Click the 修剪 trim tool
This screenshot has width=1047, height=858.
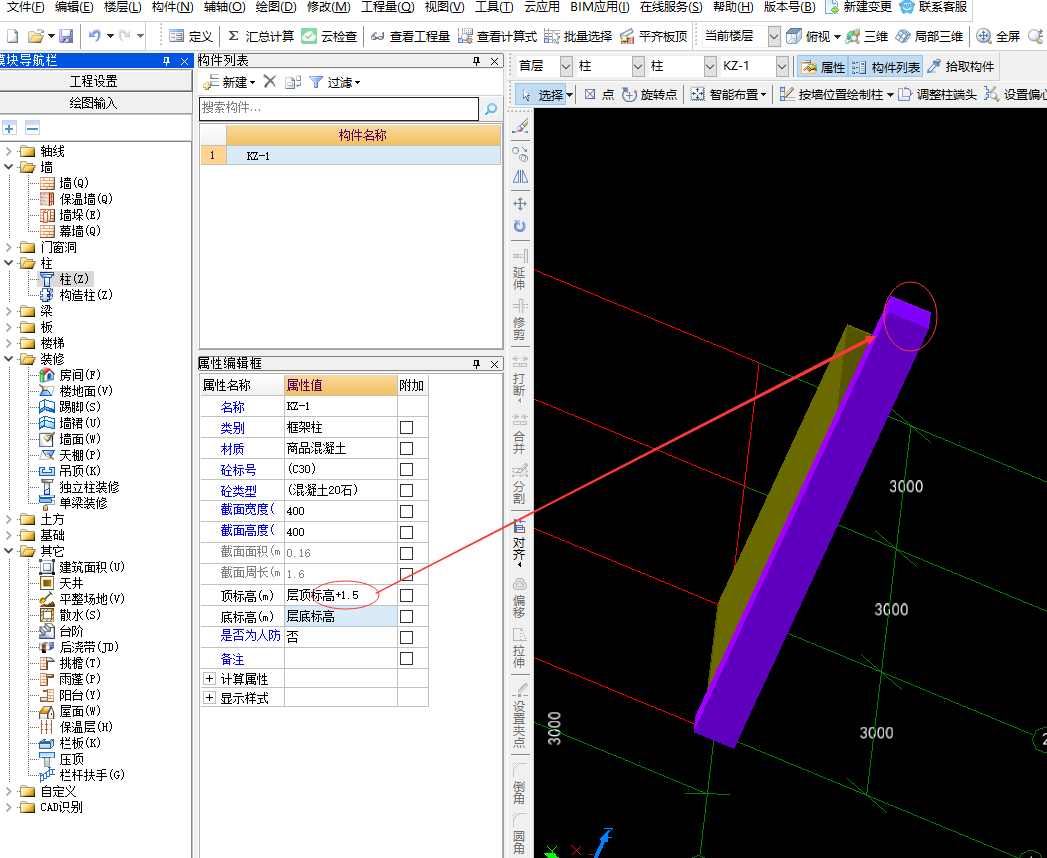[519, 320]
